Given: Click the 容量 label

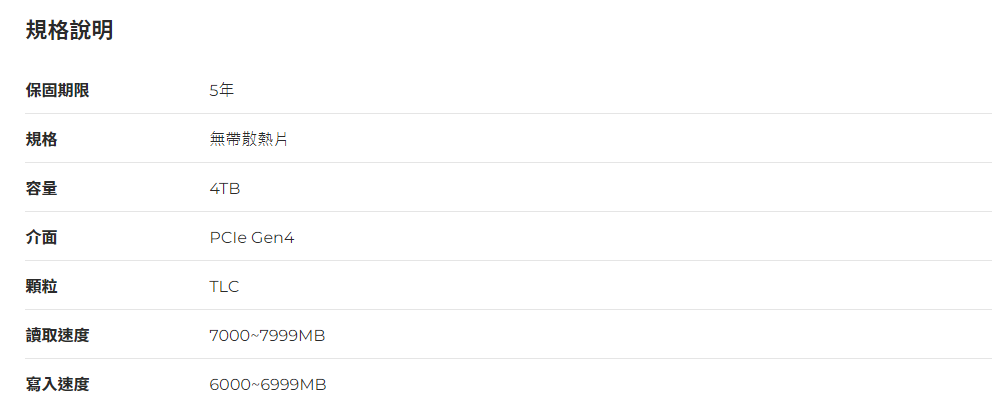Looking at the screenshot, I should [x=41, y=188].
